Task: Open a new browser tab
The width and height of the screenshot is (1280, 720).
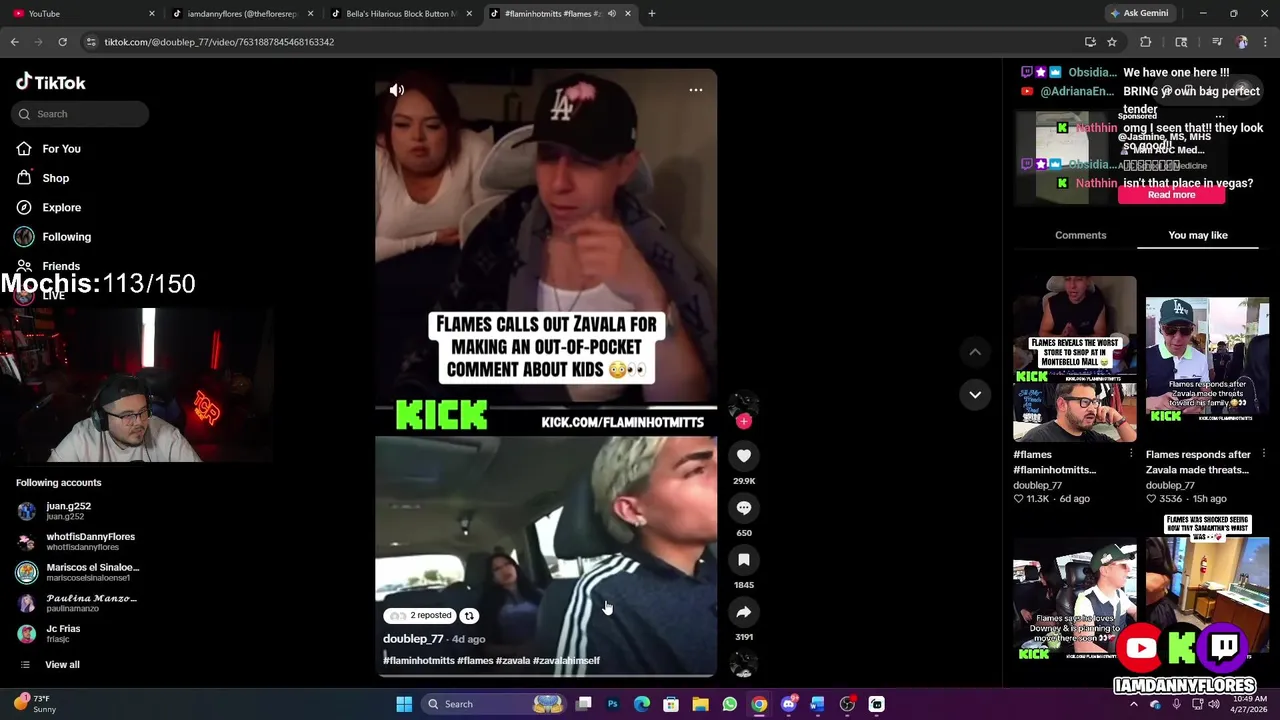Action: coord(652,13)
